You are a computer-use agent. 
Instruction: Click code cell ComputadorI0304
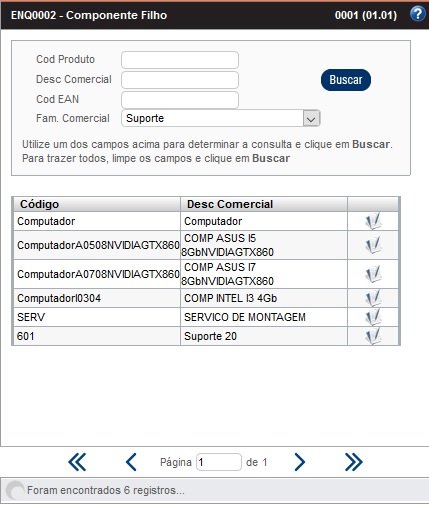point(97,298)
